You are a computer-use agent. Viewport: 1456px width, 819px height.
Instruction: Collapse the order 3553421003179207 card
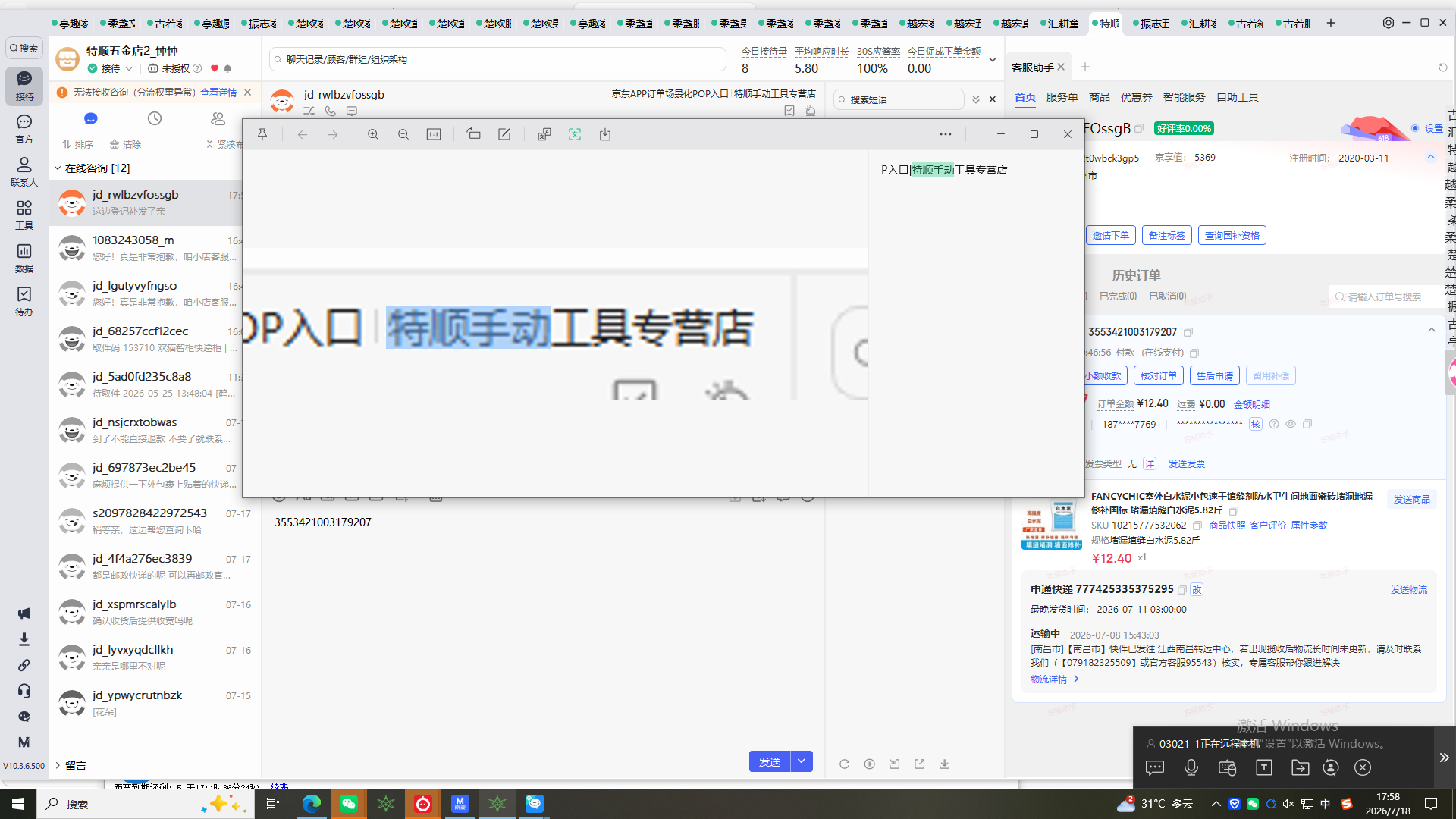(x=1431, y=330)
